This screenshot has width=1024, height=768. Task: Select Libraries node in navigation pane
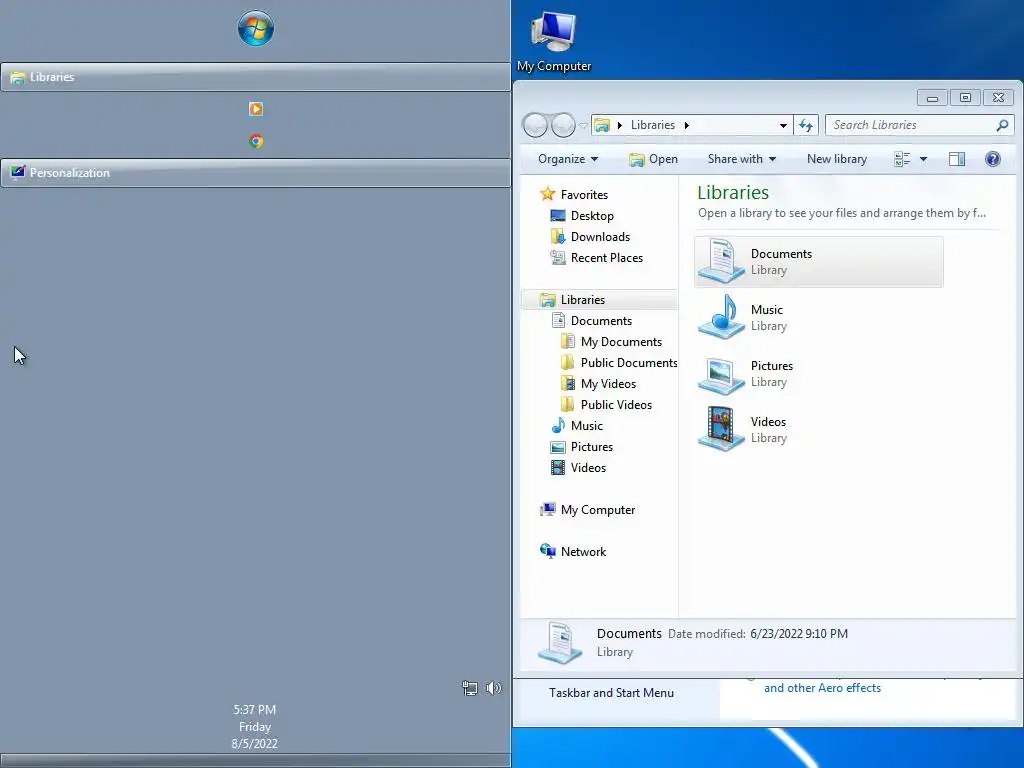(x=600, y=300)
